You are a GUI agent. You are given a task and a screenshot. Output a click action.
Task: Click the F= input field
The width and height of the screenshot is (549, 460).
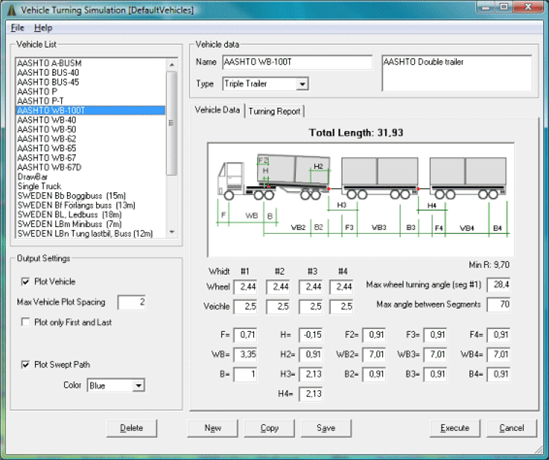[x=245, y=335]
